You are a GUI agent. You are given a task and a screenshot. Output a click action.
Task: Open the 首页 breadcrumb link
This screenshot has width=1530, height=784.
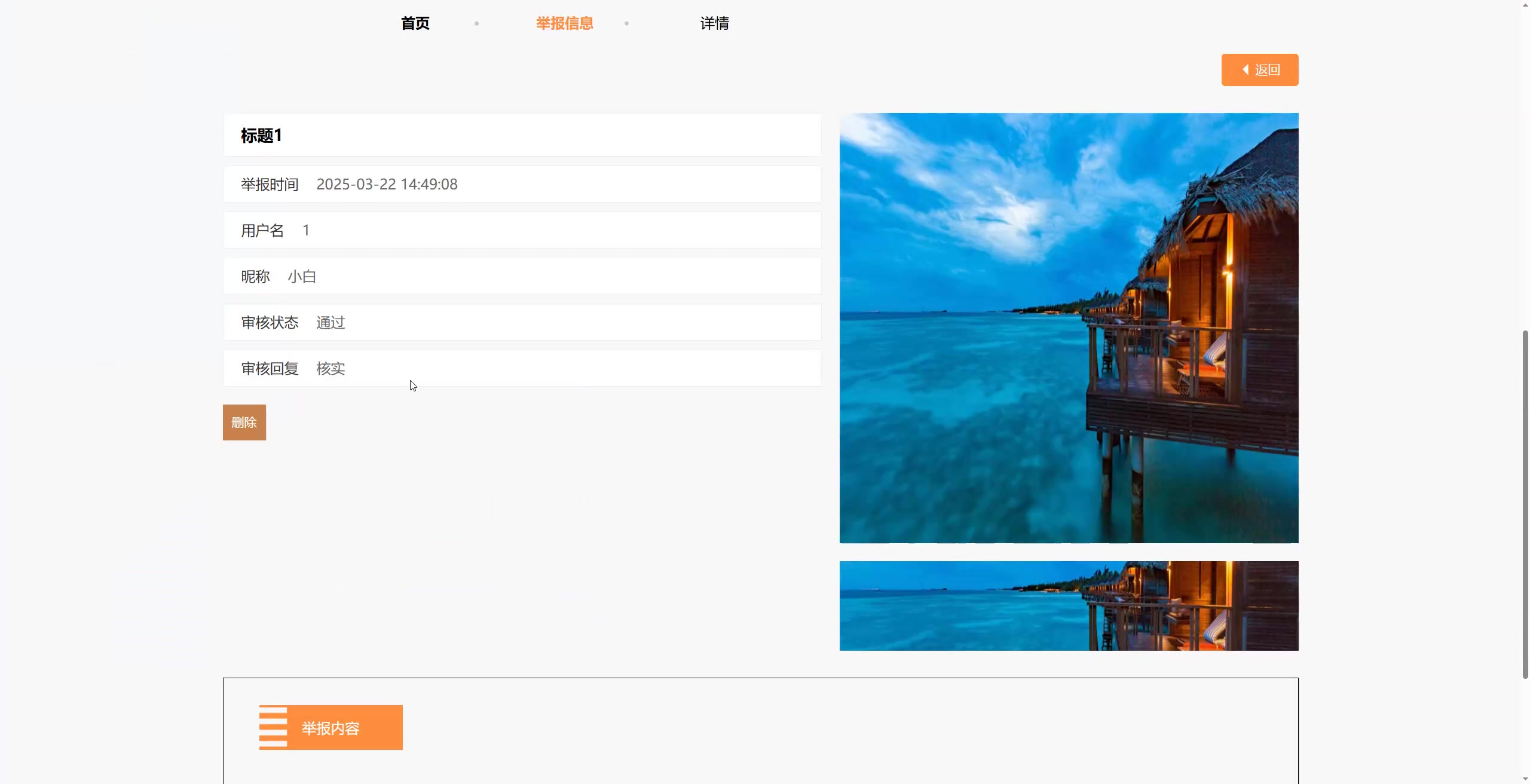pos(415,23)
